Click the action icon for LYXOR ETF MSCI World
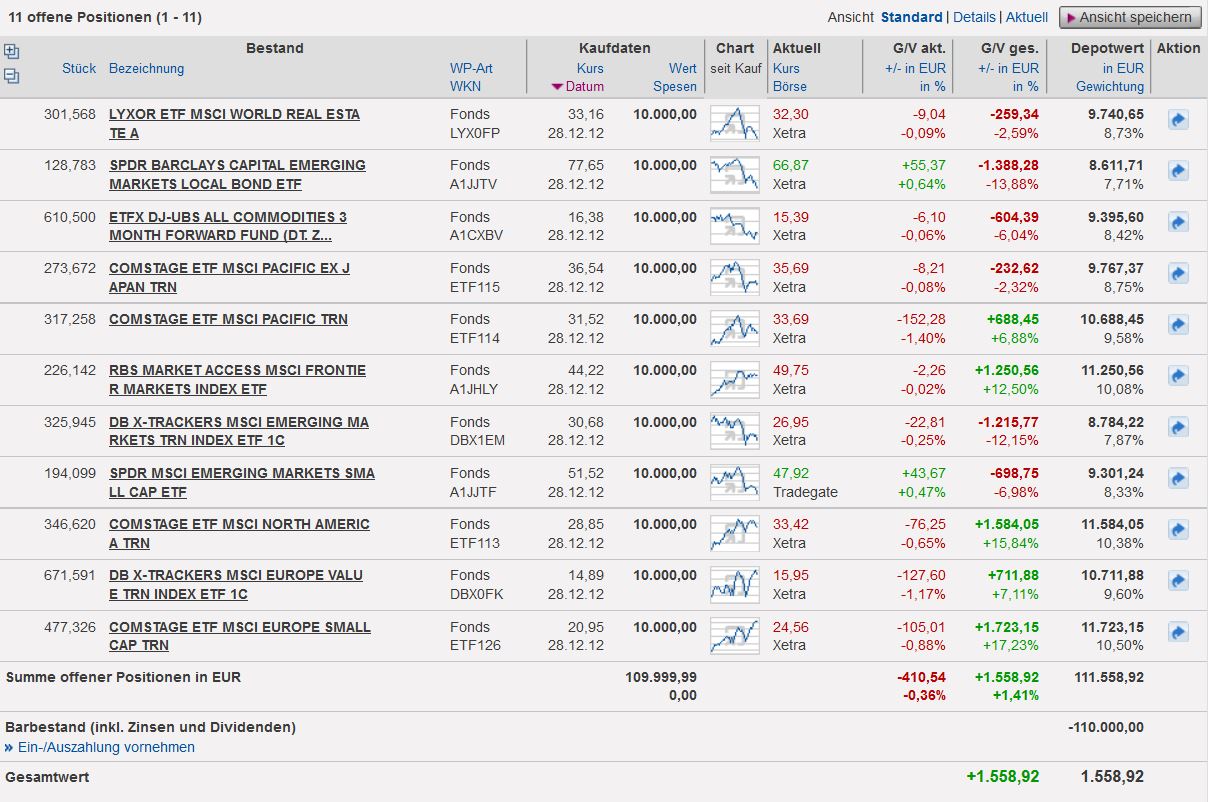 [1177, 120]
